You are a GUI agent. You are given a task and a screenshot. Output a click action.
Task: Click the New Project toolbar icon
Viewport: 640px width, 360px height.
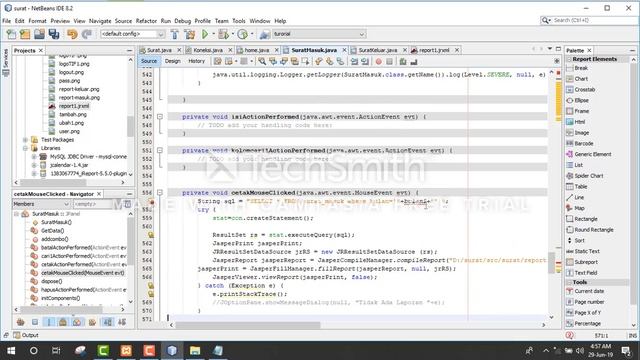click(25, 34)
